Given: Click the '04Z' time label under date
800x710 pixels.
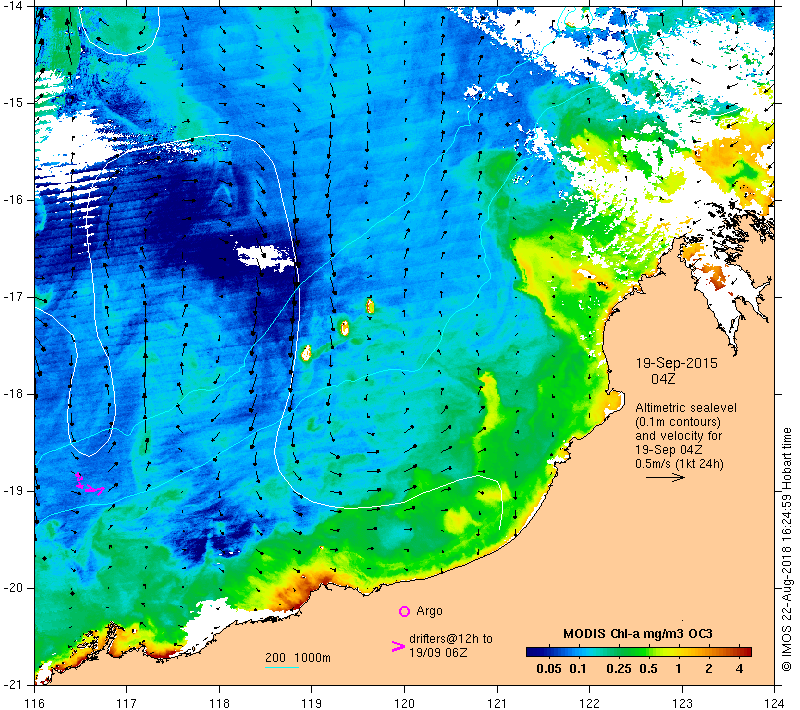Looking at the screenshot, I should pos(663,379).
